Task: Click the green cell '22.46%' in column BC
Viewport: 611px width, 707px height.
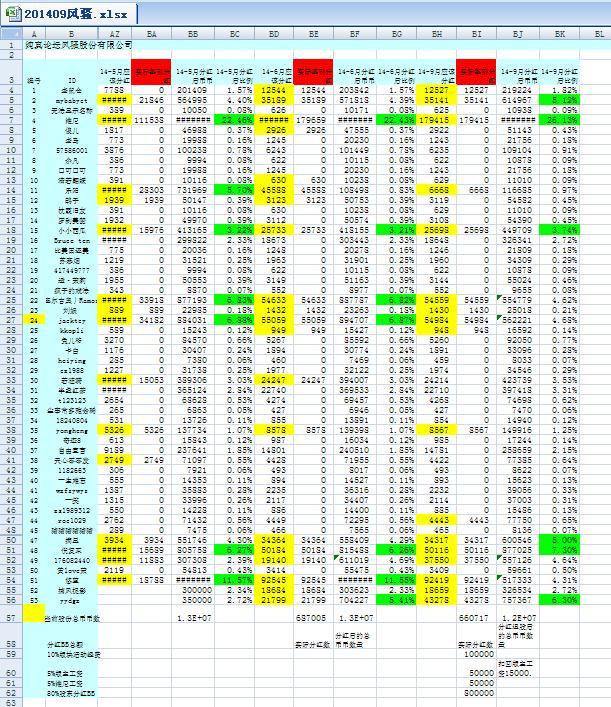Action: click(234, 120)
